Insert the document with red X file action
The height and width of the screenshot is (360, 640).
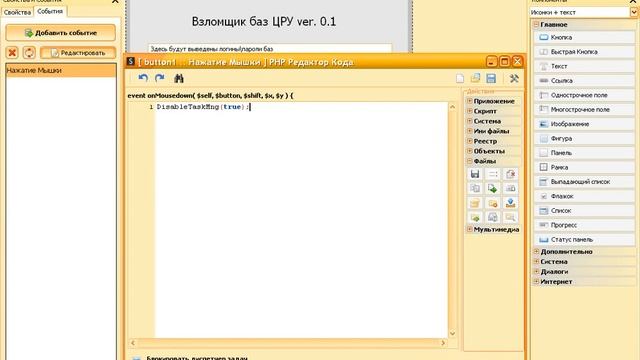510,174
